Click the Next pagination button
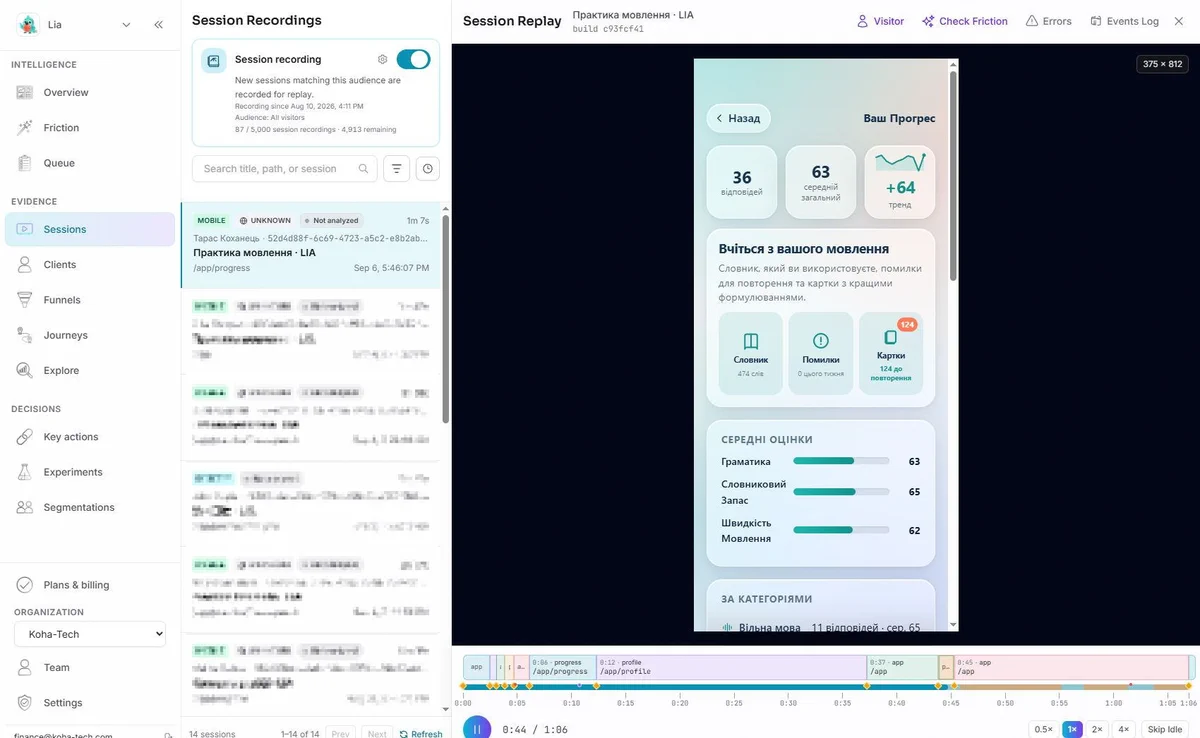Viewport: 1200px width, 738px height. point(377,734)
